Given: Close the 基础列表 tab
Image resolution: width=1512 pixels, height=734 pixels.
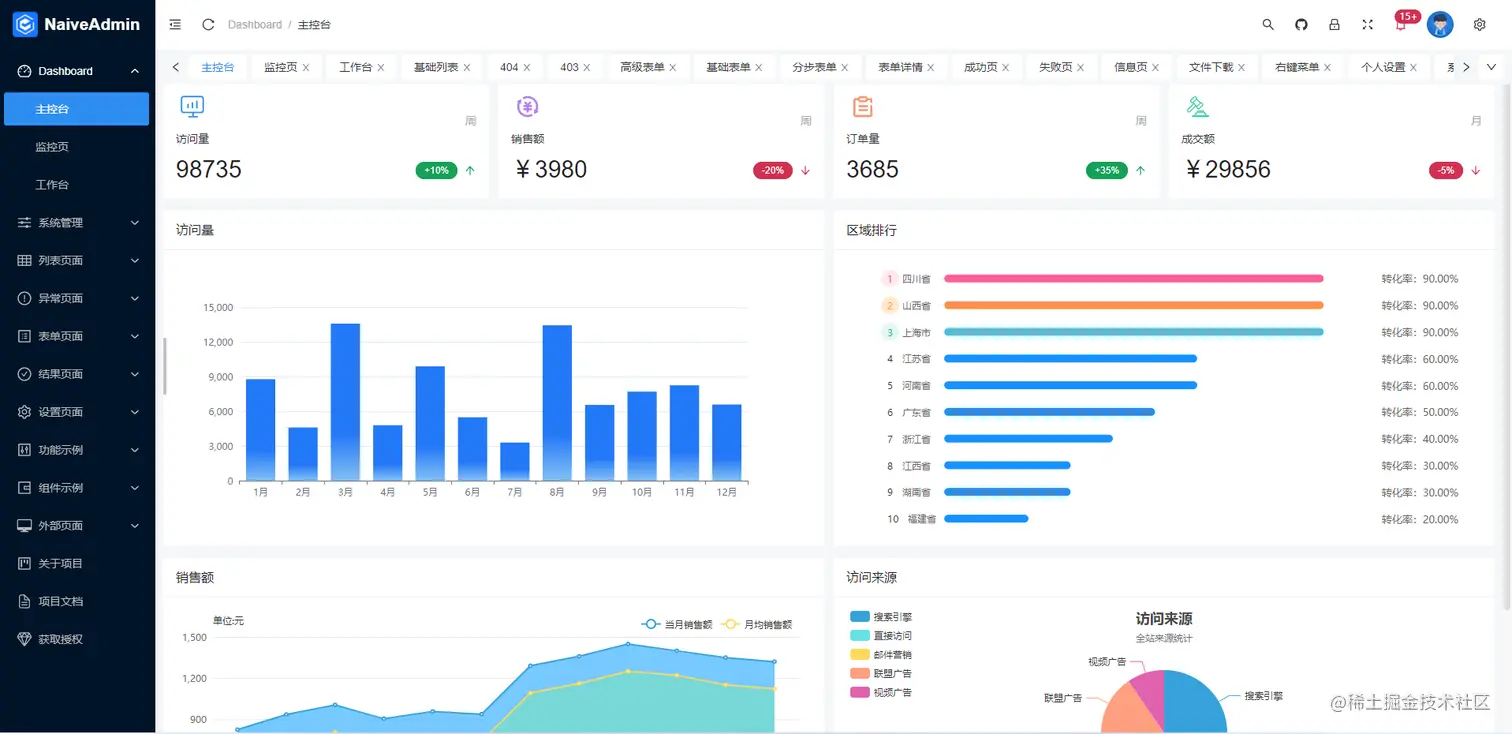Looking at the screenshot, I should tap(467, 68).
